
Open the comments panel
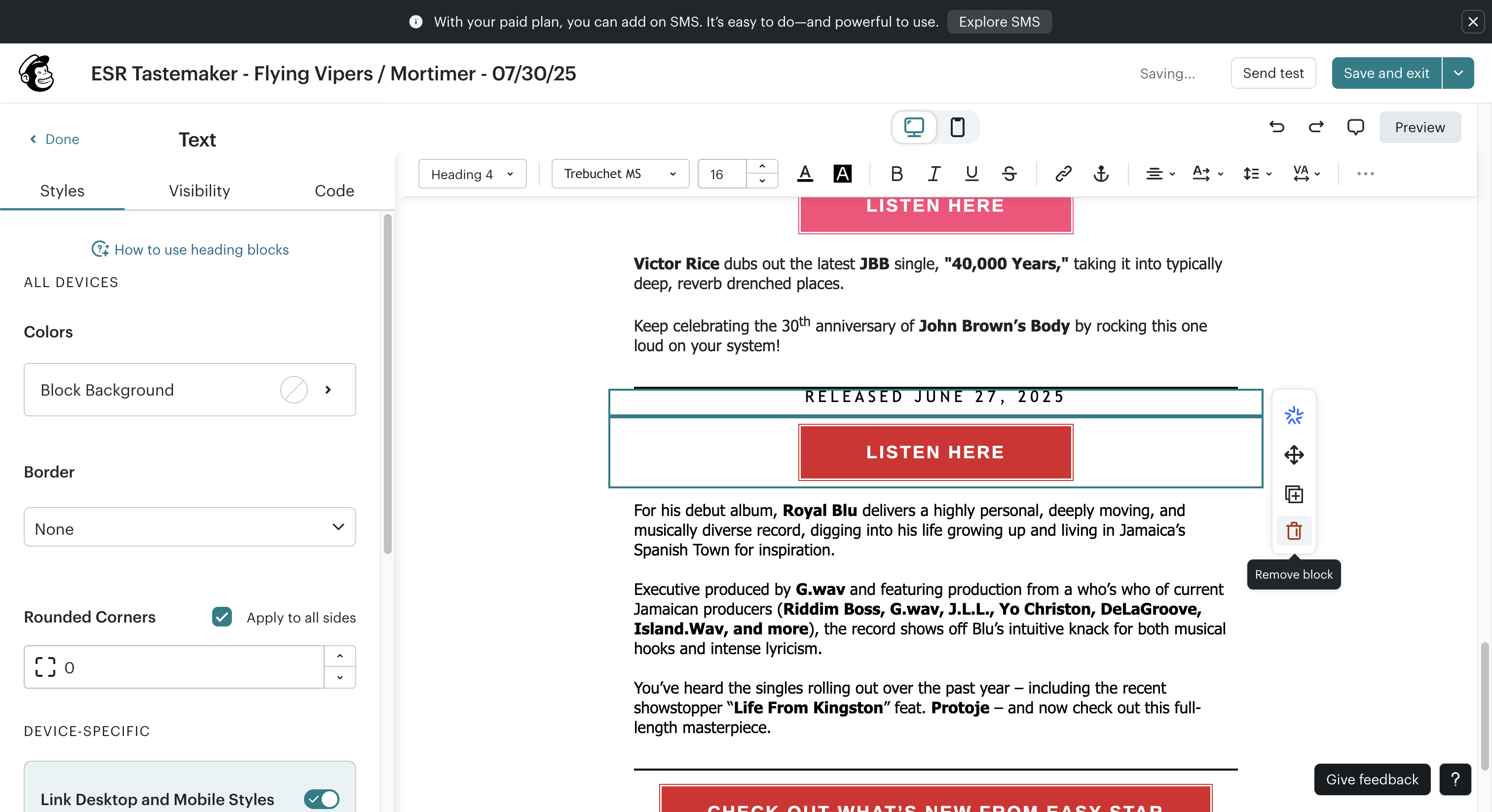click(1355, 127)
